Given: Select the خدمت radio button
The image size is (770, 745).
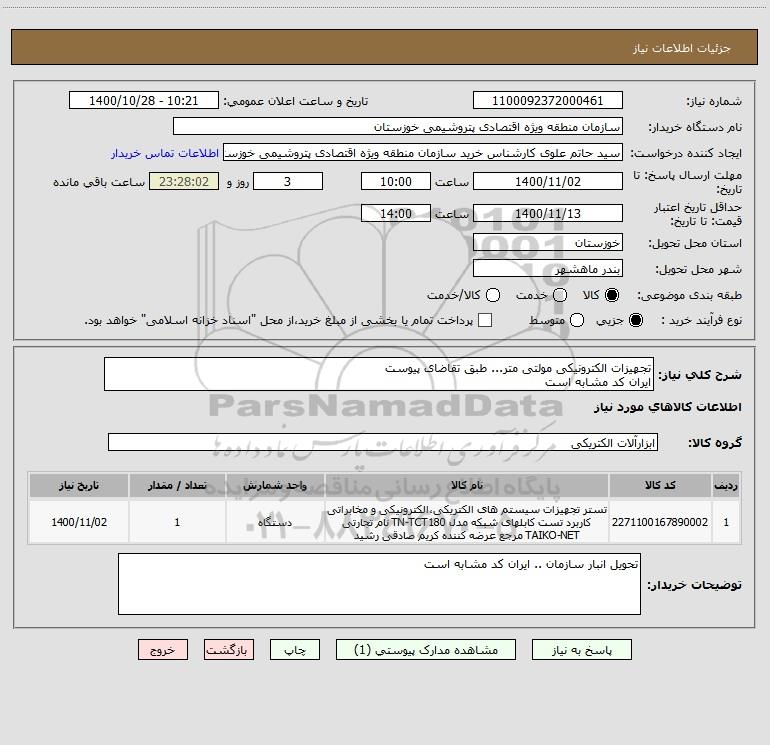Looking at the screenshot, I should point(560,295).
